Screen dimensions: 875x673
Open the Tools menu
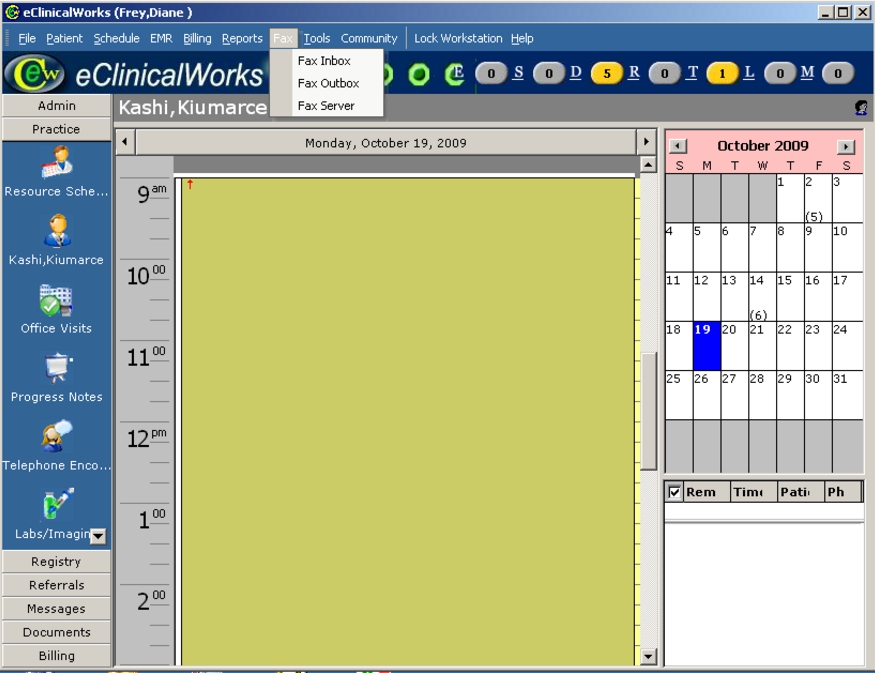click(x=317, y=39)
